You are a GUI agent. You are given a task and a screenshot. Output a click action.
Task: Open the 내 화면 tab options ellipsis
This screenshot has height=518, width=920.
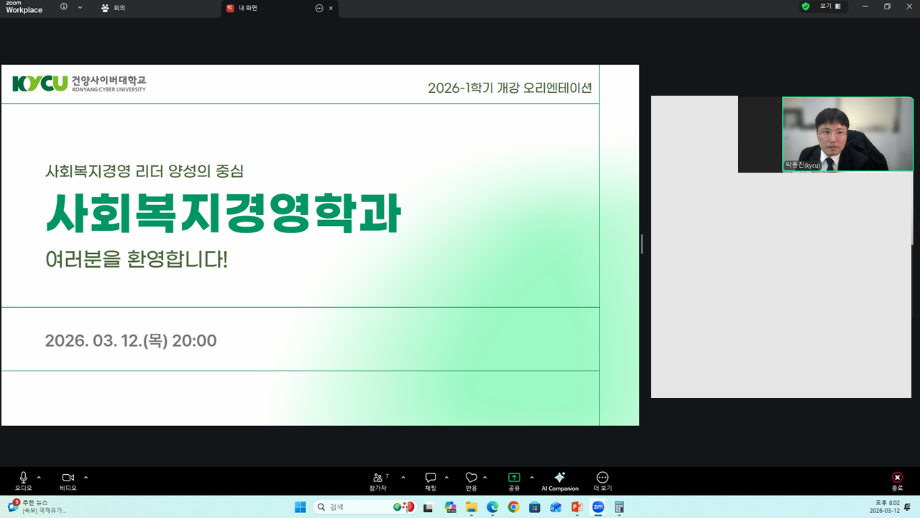(x=319, y=8)
